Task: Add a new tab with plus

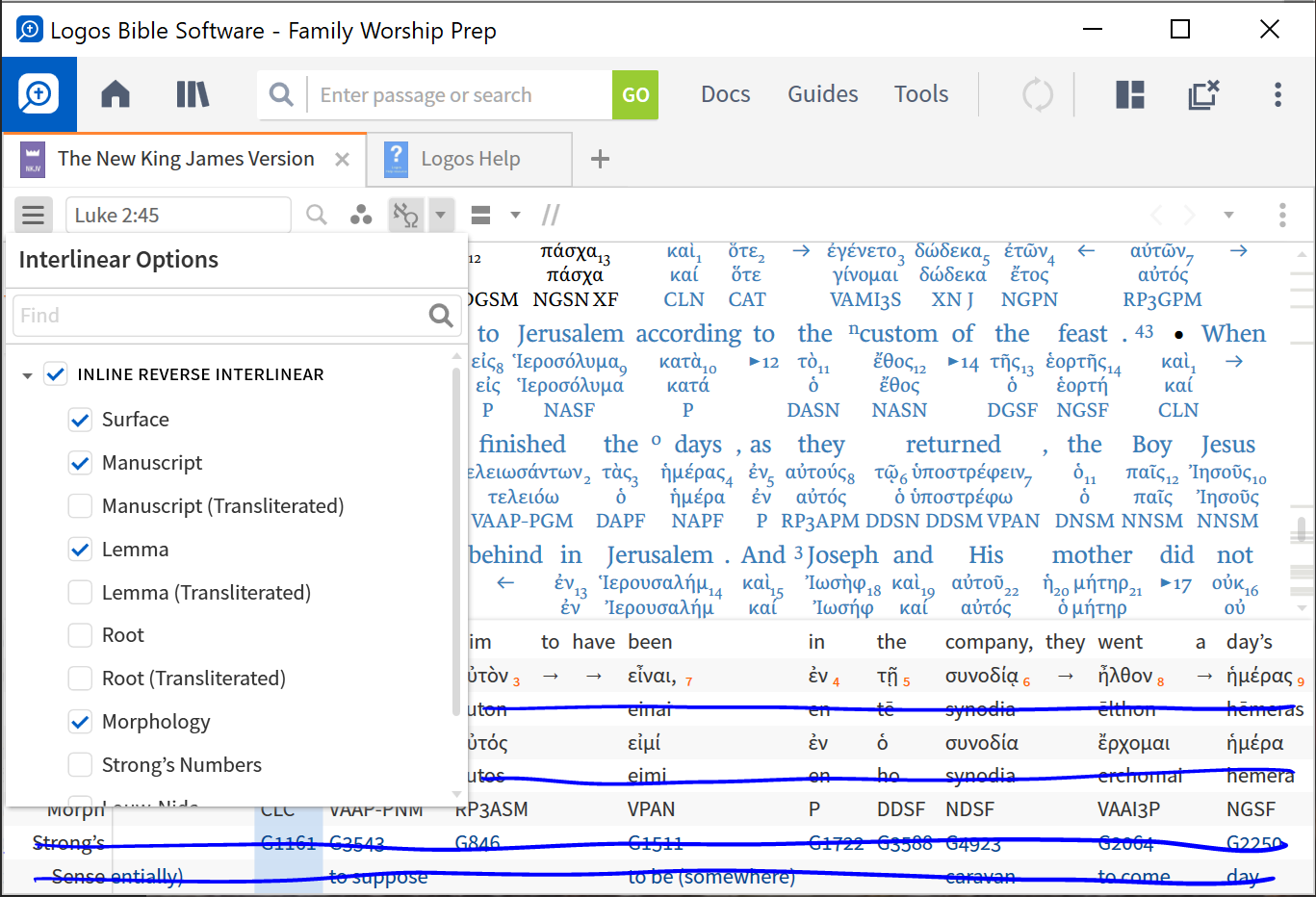Action: coord(600,159)
